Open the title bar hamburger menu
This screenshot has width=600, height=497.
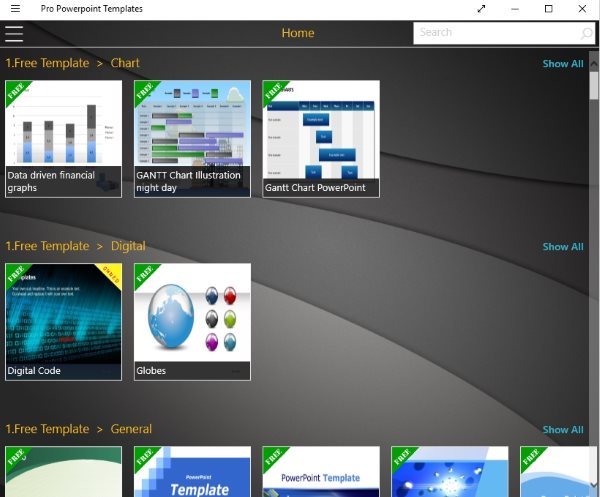point(15,8)
